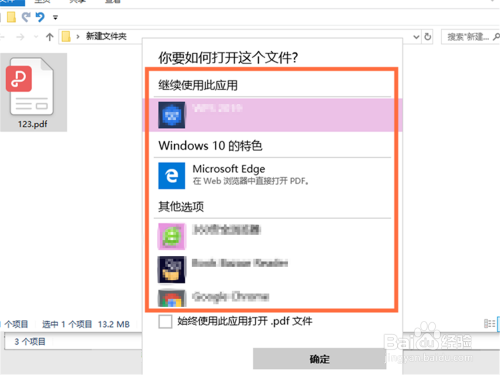Choose Microsoft Edge to open the file
This screenshot has width=500, height=375.
pyautogui.click(x=272, y=176)
